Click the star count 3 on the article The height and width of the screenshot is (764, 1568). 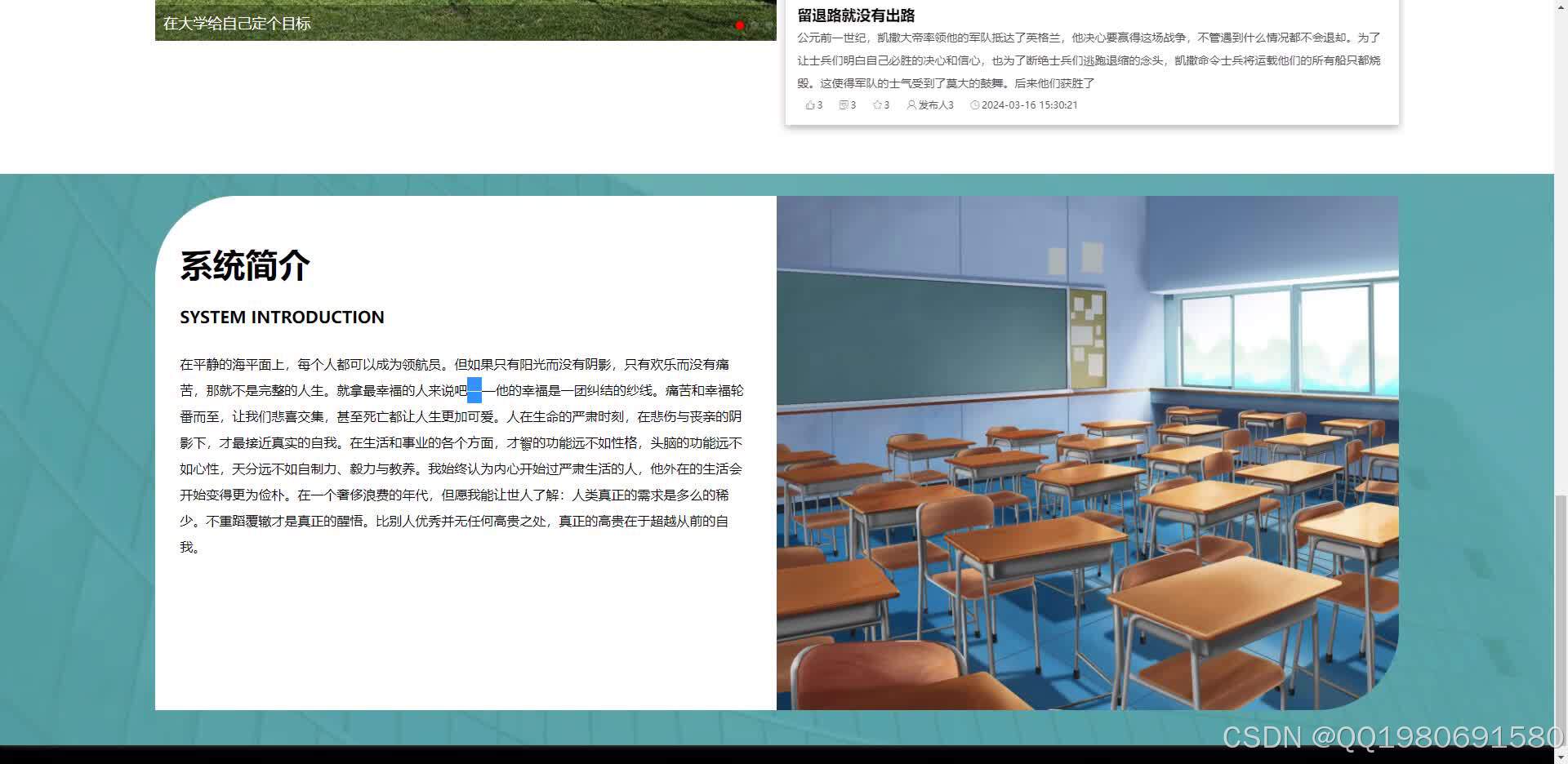coord(887,104)
